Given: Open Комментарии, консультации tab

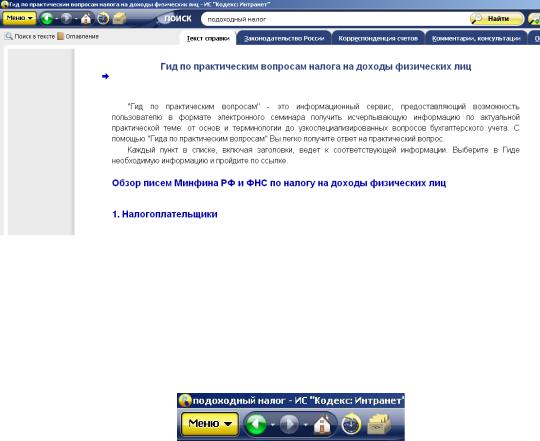Looking at the screenshot, I should click(476, 38).
